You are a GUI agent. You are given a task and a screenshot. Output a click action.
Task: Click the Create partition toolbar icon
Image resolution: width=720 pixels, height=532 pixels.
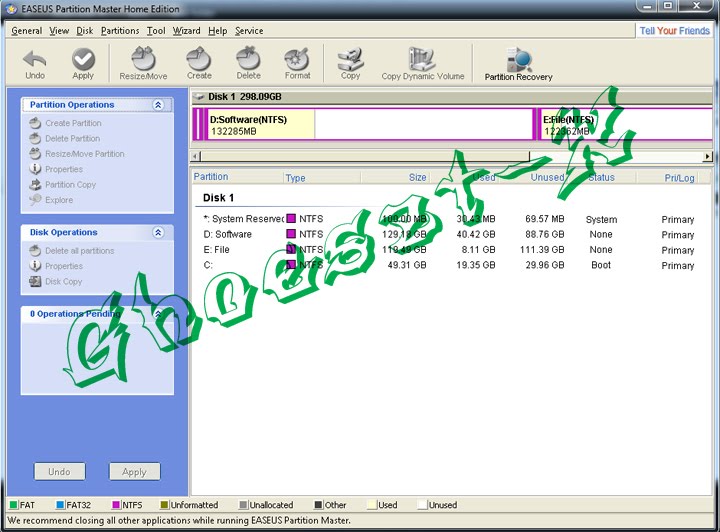199,64
